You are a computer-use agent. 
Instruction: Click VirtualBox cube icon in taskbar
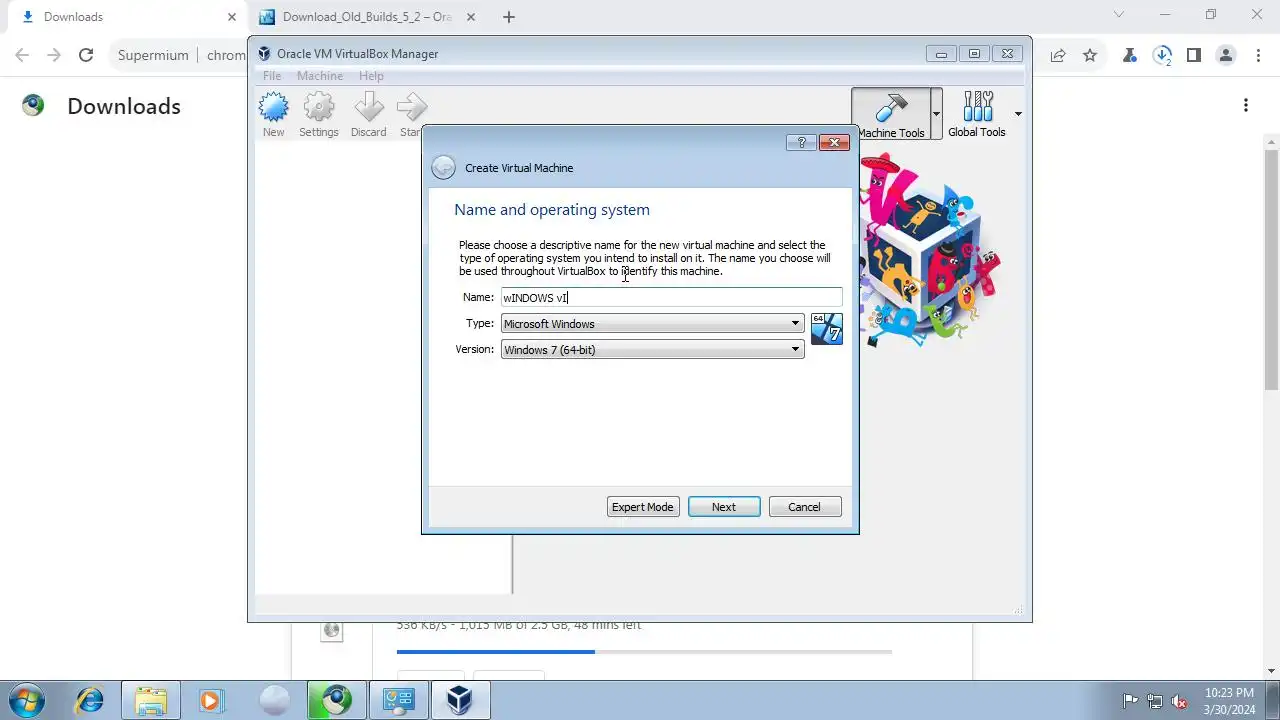click(x=460, y=700)
